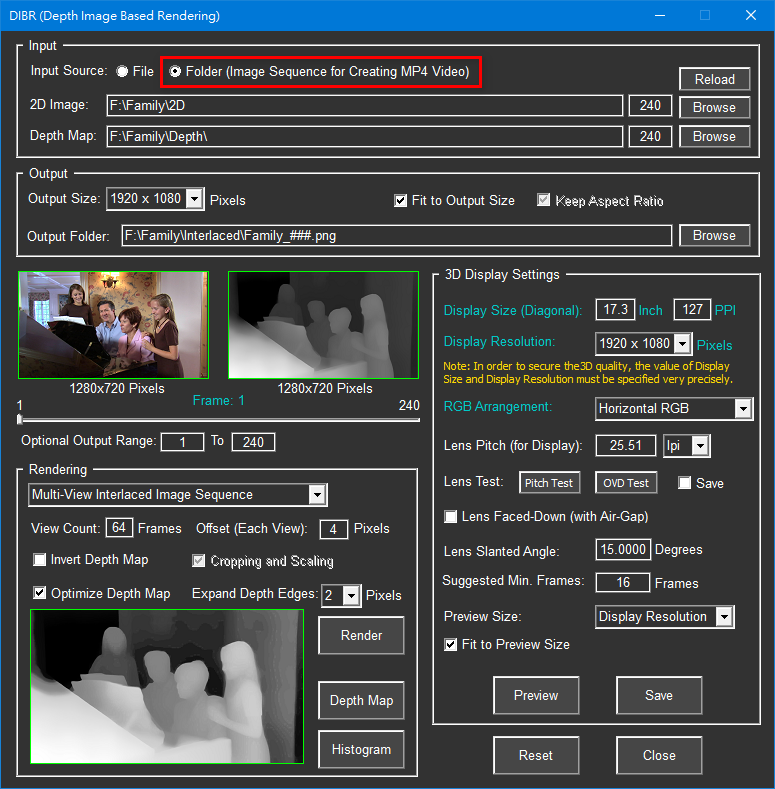The height and width of the screenshot is (789, 775).
Task: Toggle Fit to Preview Size checkbox
Action: 450,645
